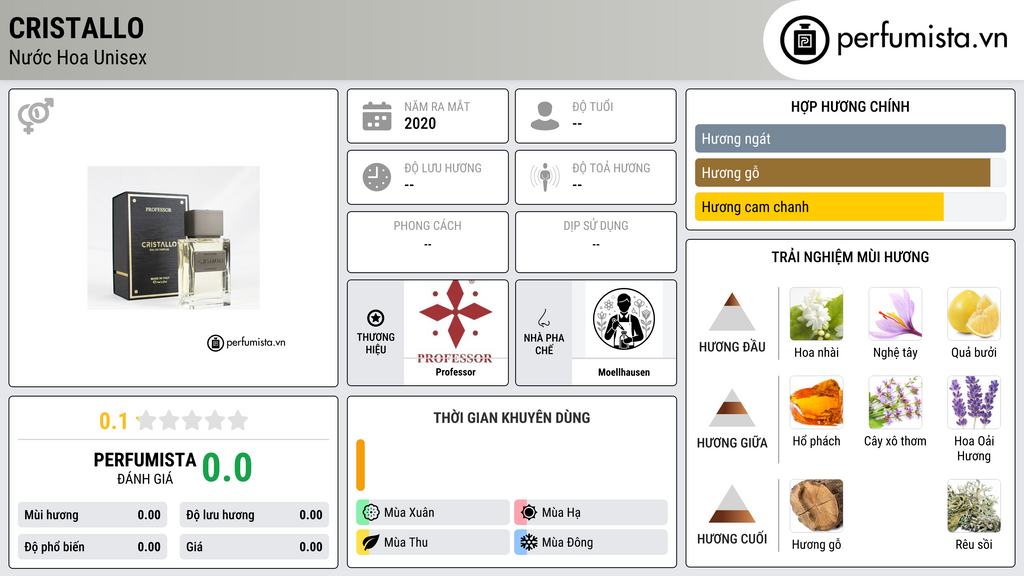Click the unisex gender symbol icon
1024x576 pixels.
pyautogui.click(x=36, y=116)
